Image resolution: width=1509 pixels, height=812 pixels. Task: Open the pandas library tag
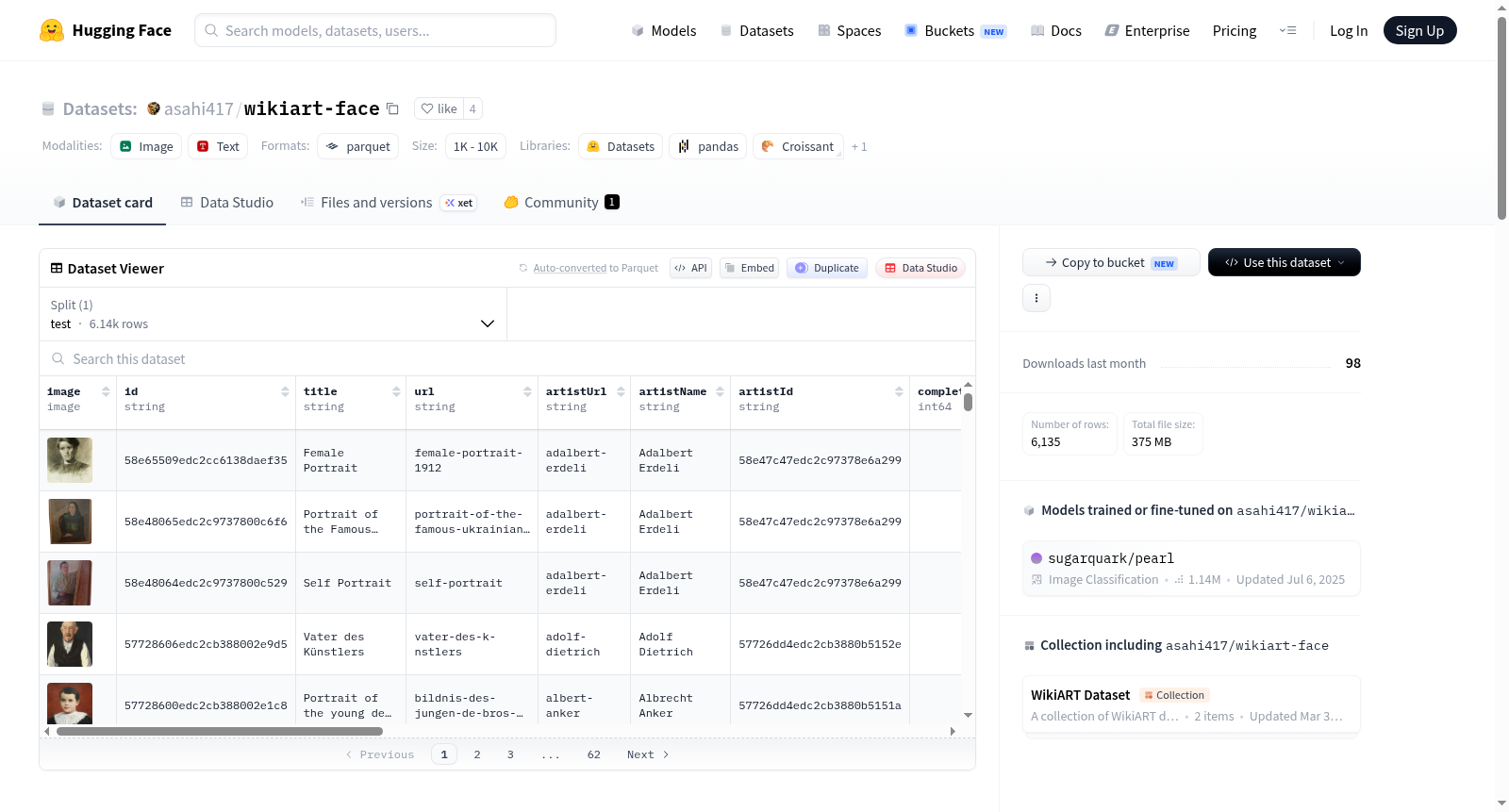[x=708, y=146]
